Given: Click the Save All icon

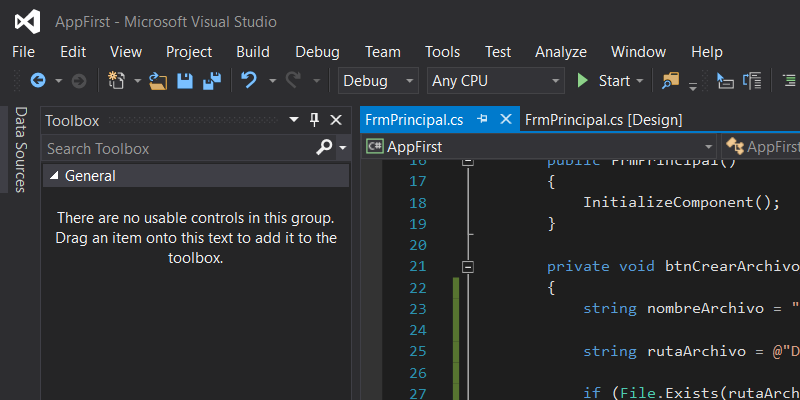Looking at the screenshot, I should click(212, 81).
